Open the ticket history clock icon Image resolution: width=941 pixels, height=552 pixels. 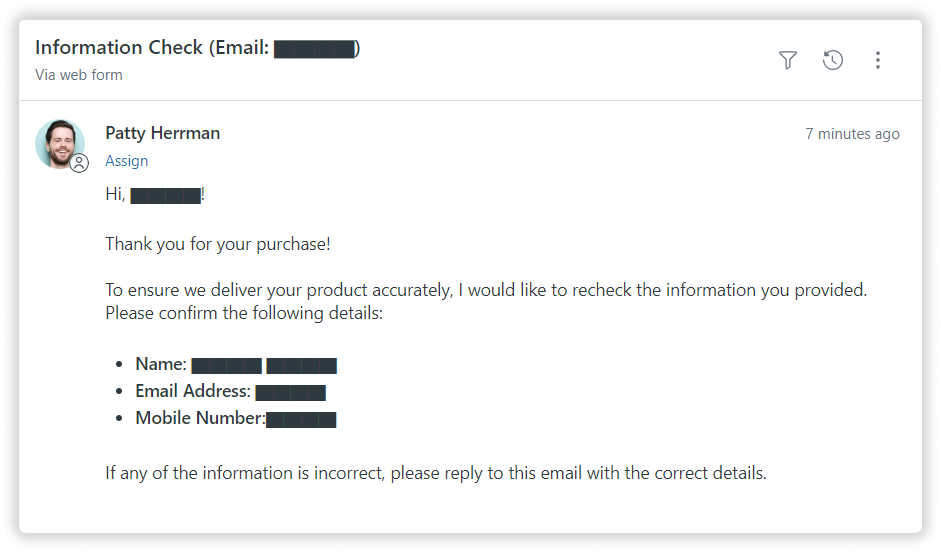(x=833, y=60)
